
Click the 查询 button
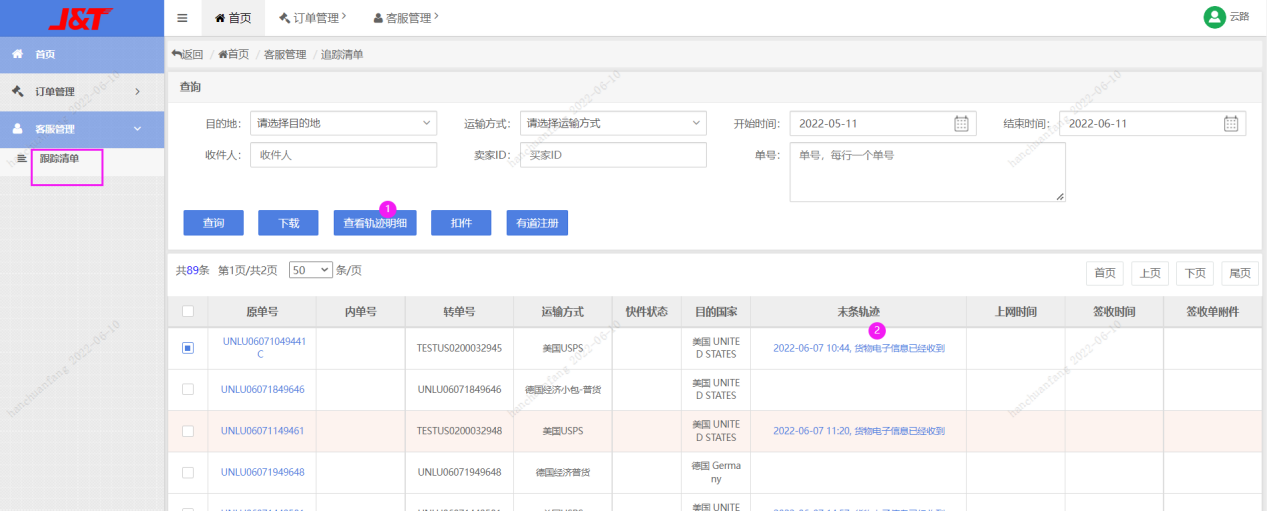coord(213,223)
